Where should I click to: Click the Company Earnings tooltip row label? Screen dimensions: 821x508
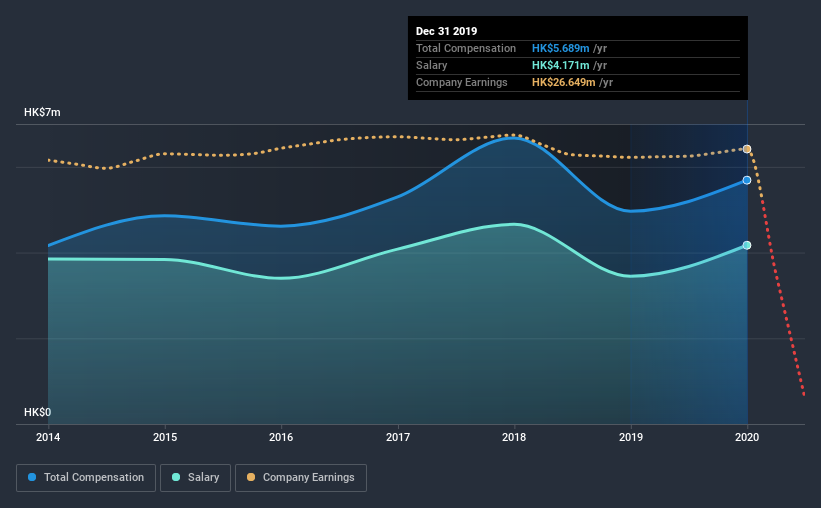462,82
